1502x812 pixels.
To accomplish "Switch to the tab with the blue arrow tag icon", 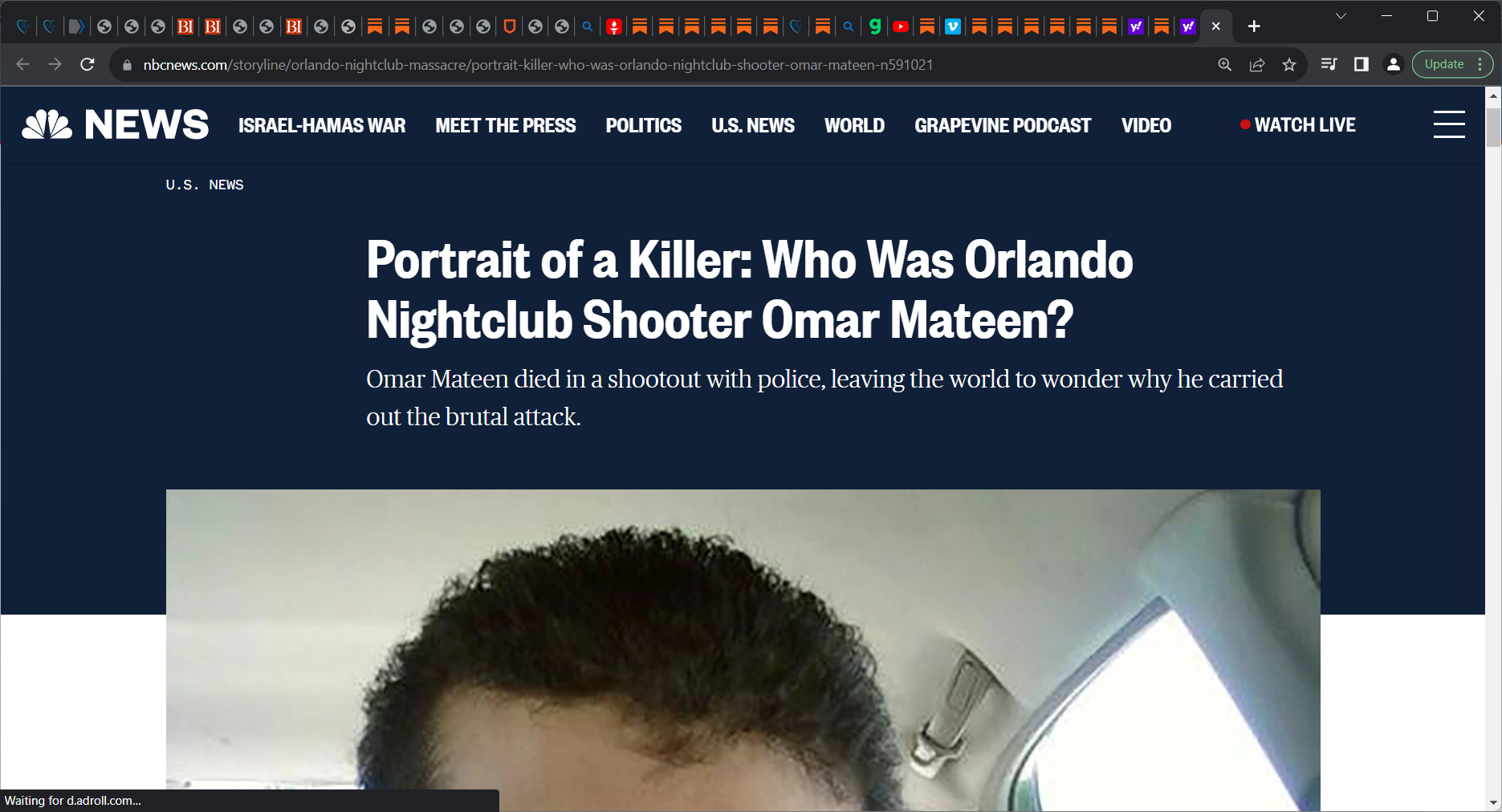I will pyautogui.click(x=76, y=26).
